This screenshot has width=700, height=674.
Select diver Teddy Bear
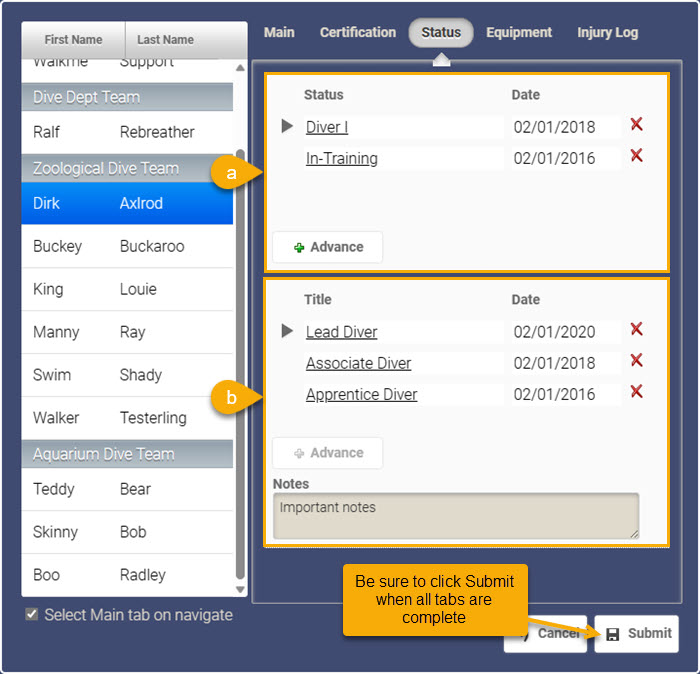(x=127, y=489)
